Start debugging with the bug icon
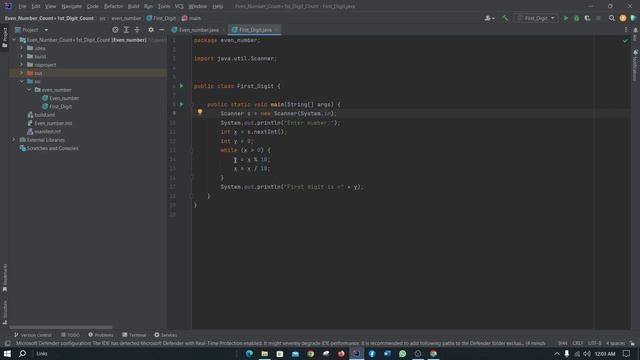This screenshot has width=640, height=360. 576,18
